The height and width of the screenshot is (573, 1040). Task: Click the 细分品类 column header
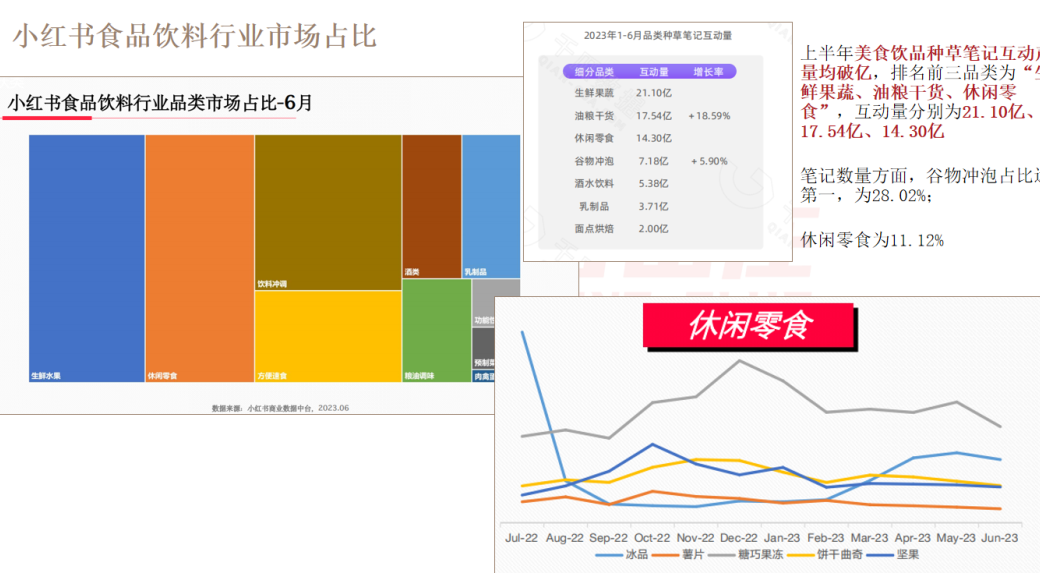594,72
